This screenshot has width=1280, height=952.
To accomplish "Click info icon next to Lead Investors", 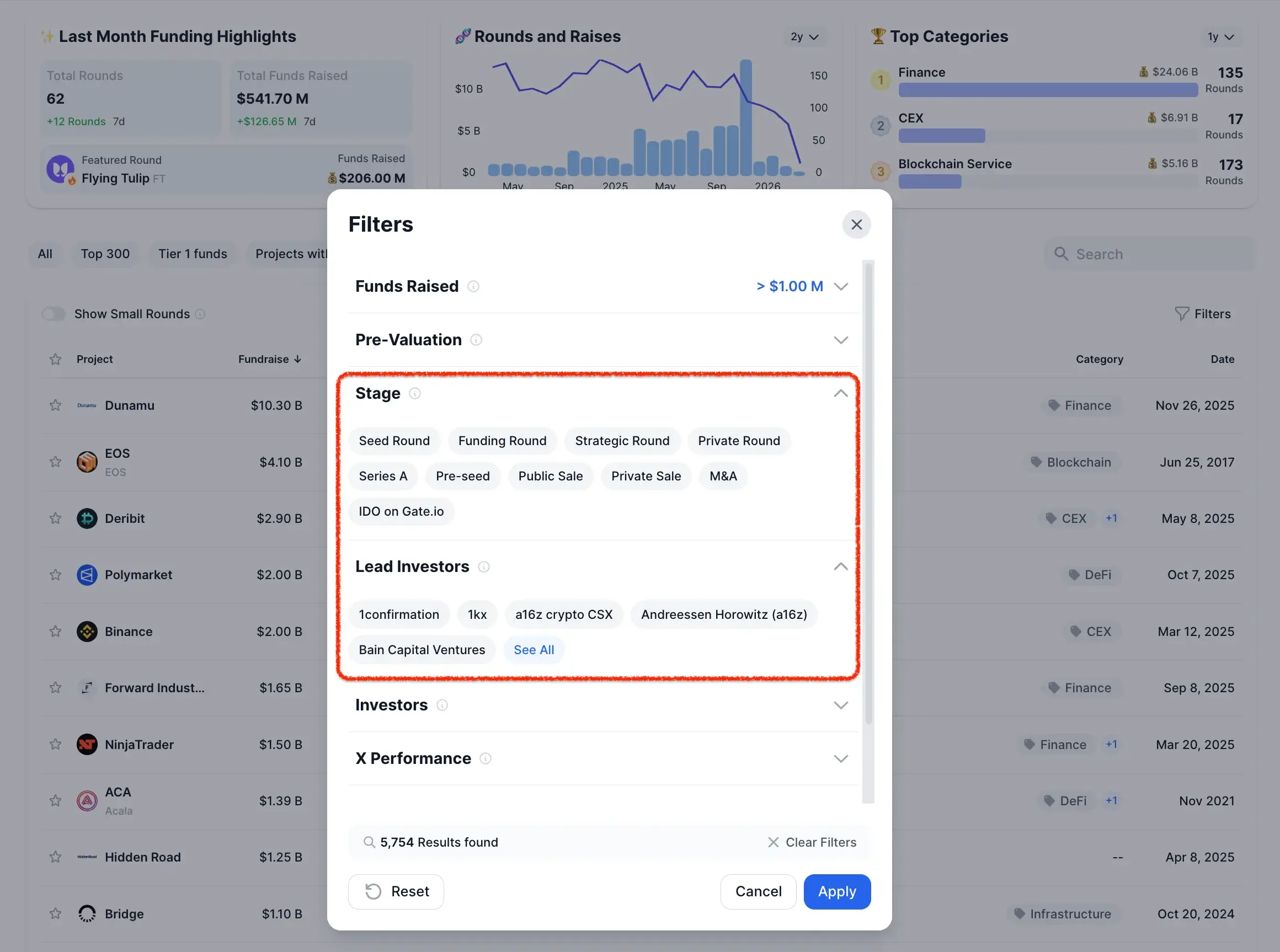I will [x=483, y=567].
